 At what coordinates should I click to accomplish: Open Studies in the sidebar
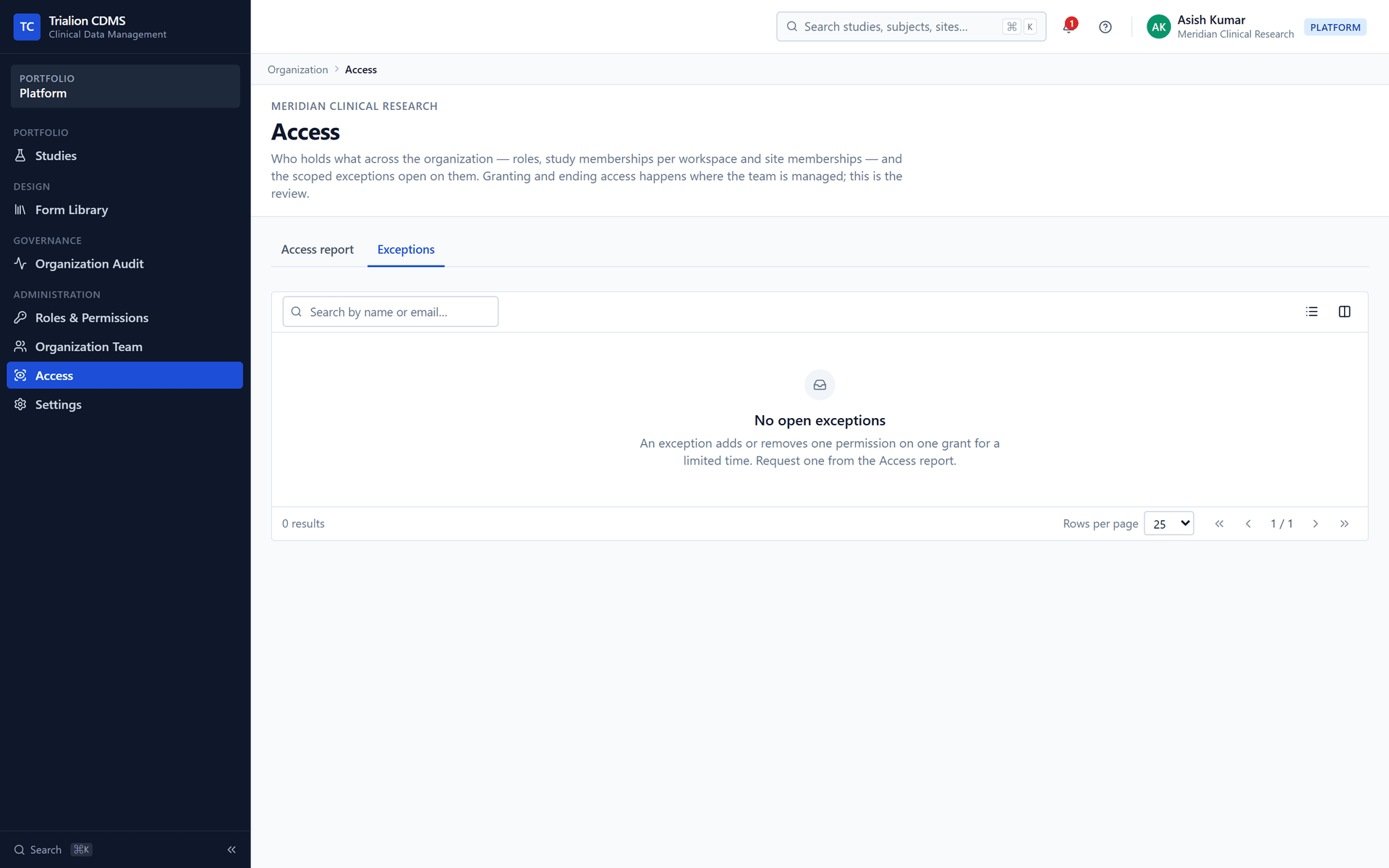click(124, 156)
